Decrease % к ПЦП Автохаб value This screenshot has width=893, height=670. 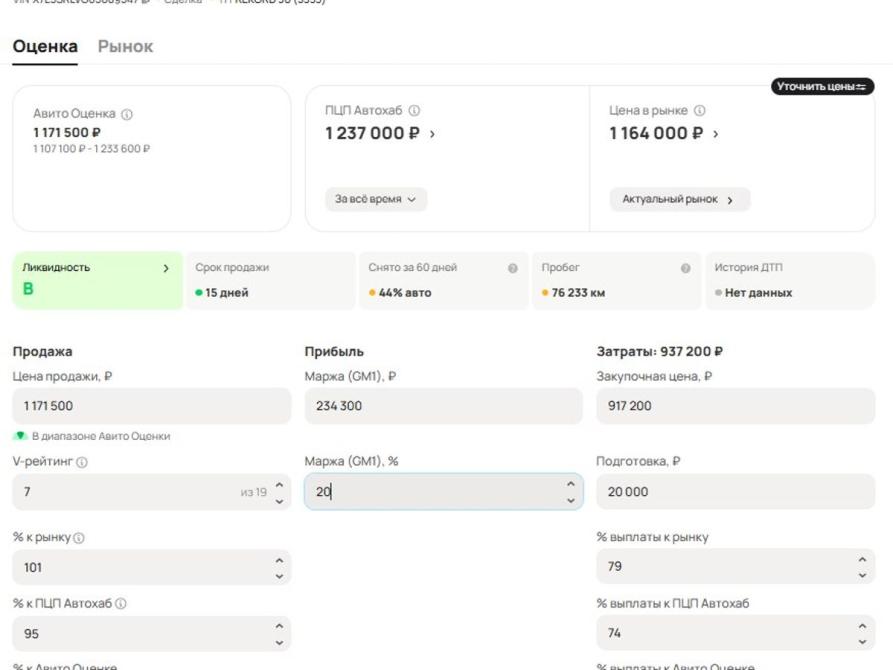[279, 643]
